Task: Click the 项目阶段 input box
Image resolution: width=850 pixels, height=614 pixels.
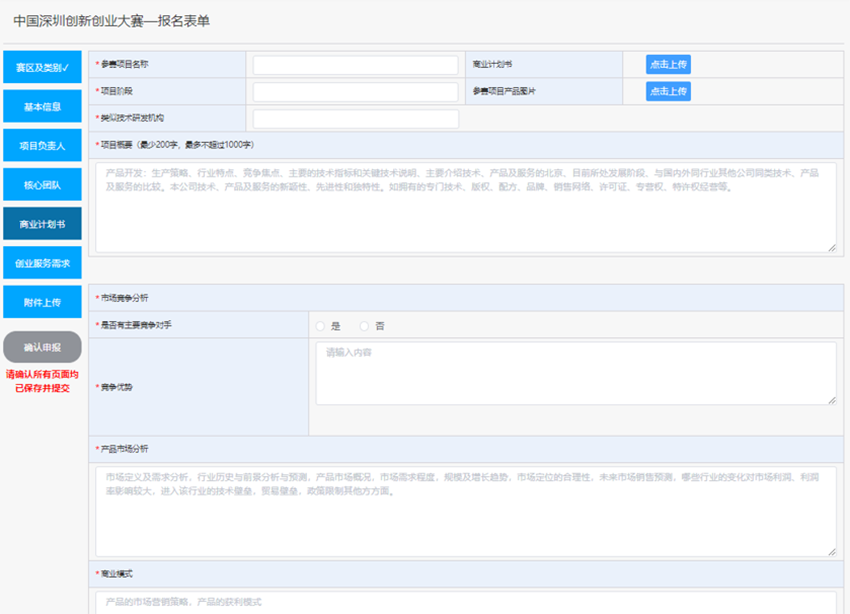Action: (x=355, y=92)
